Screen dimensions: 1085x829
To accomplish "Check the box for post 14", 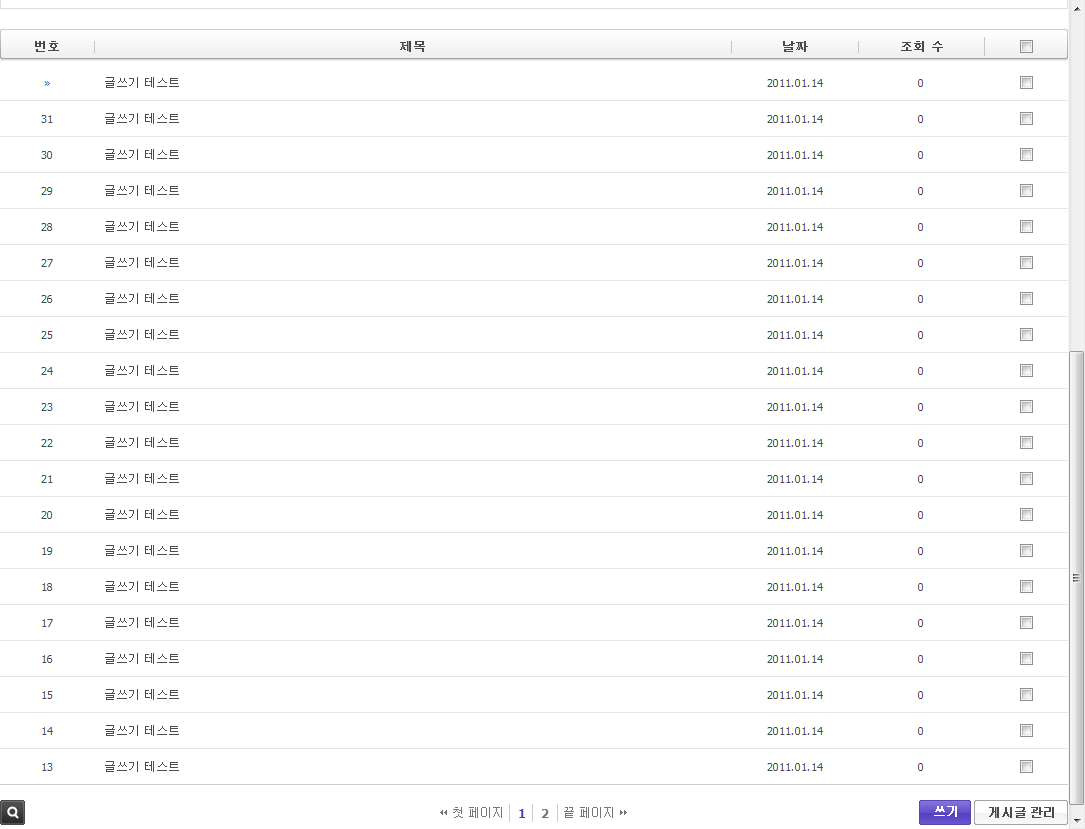I will coord(1026,731).
